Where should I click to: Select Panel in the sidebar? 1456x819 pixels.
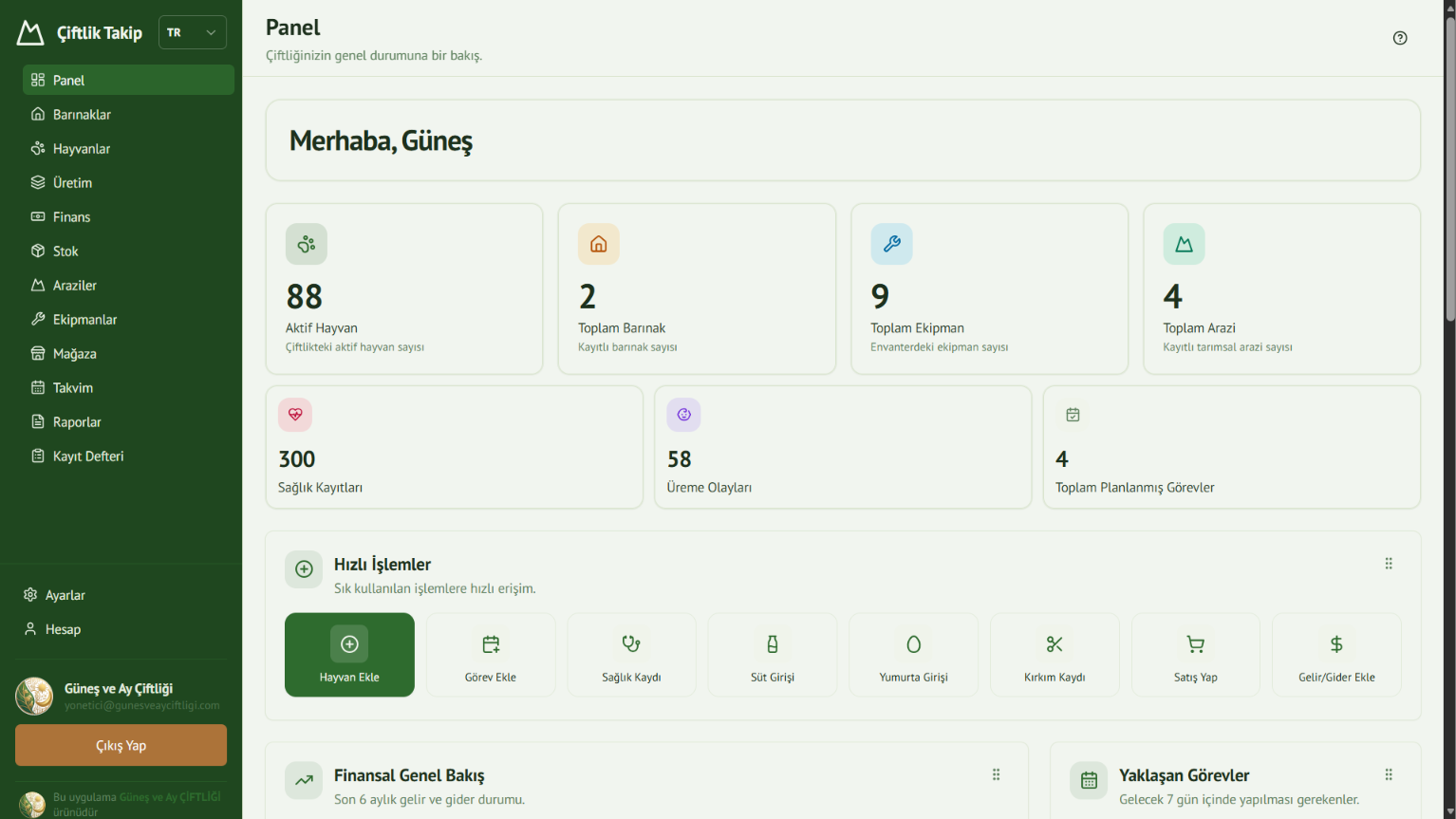128,80
